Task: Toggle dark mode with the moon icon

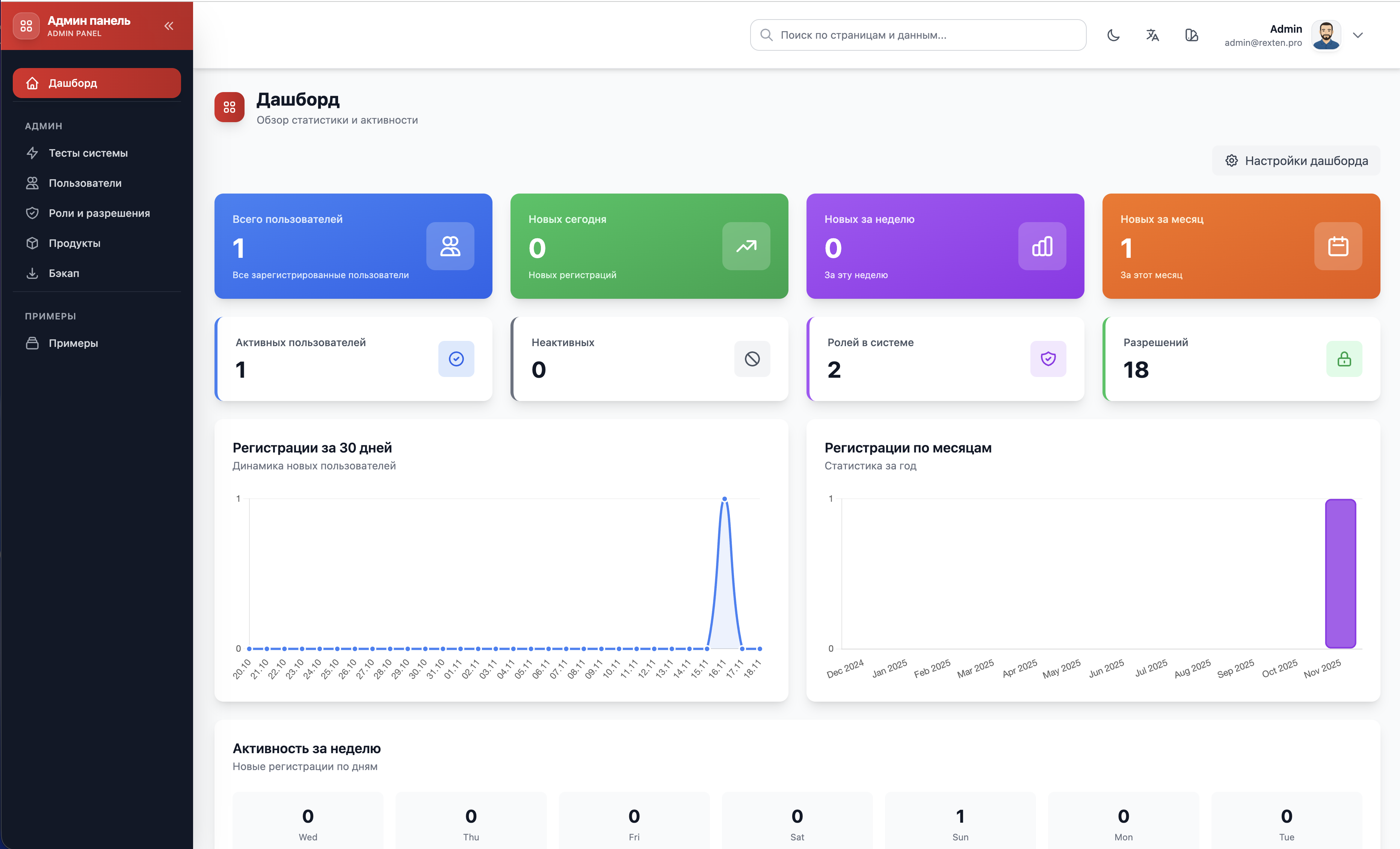Action: pos(1113,35)
